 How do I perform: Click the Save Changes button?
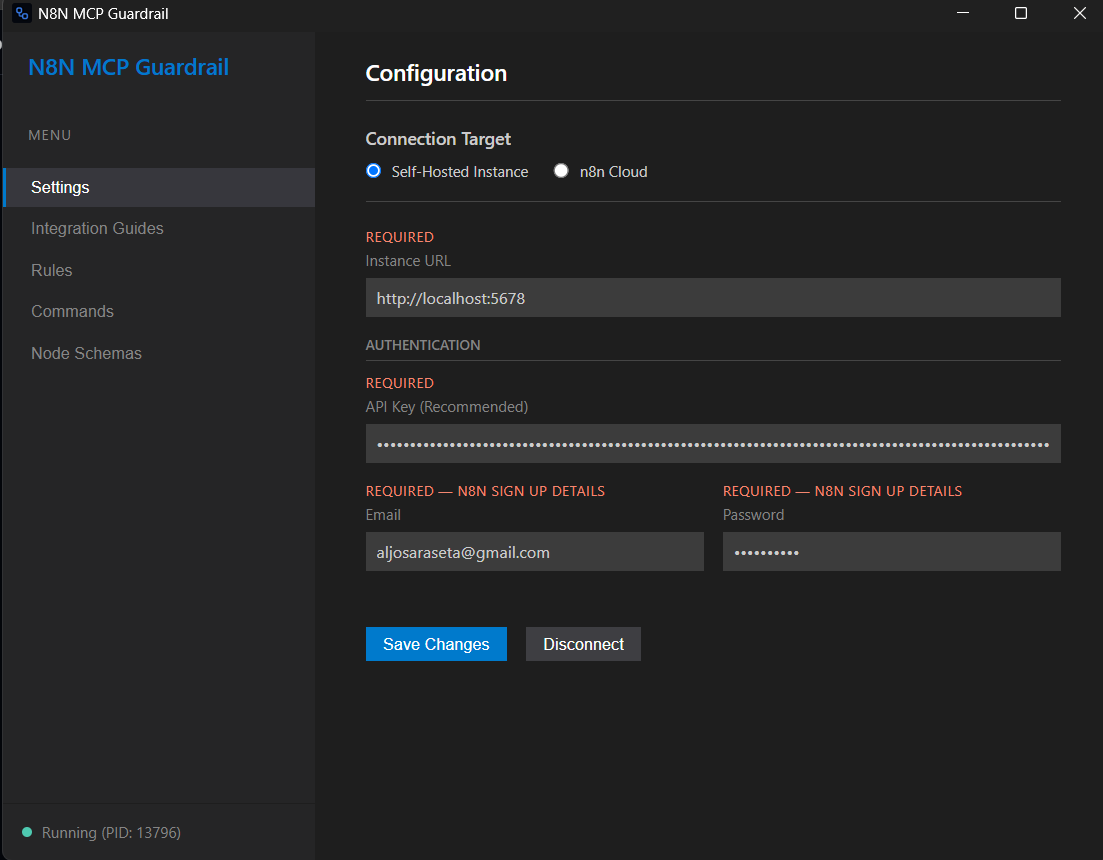(x=436, y=644)
